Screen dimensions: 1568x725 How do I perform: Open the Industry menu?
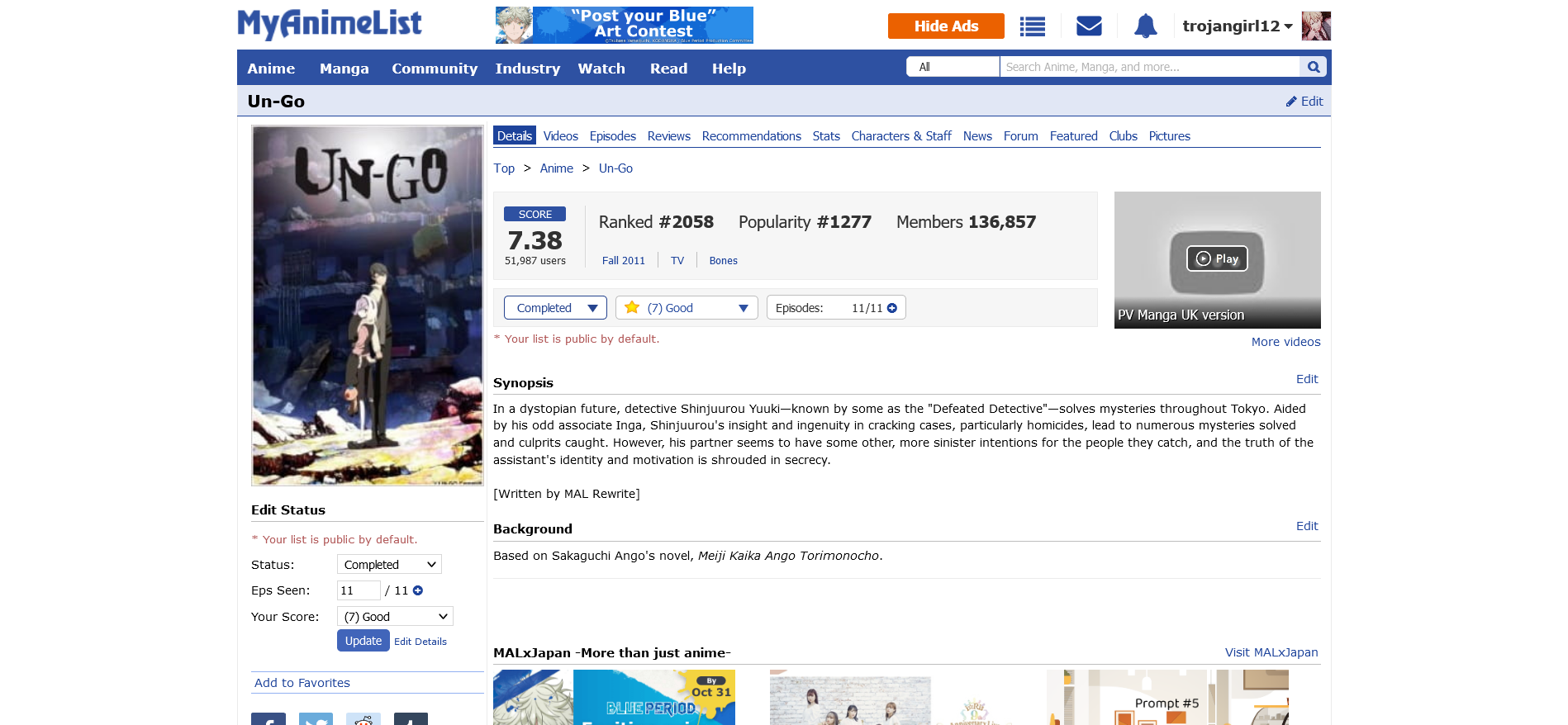tap(528, 69)
